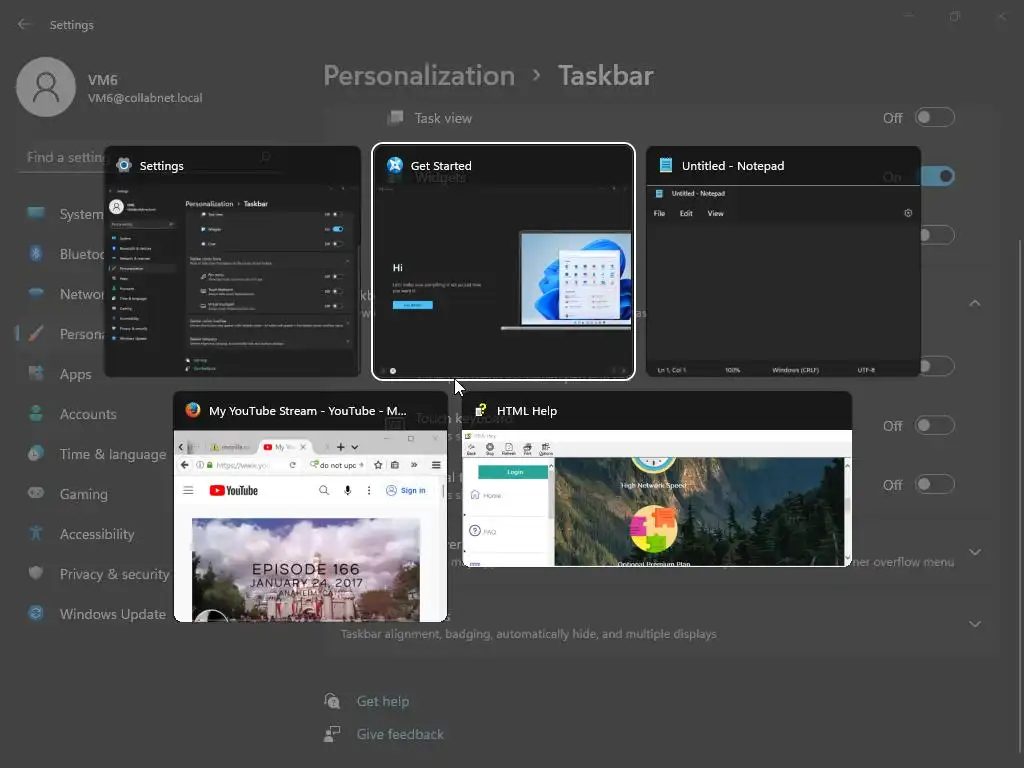The height and width of the screenshot is (768, 1024).
Task: Open Windows Update in the sidebar
Action: (x=95, y=613)
